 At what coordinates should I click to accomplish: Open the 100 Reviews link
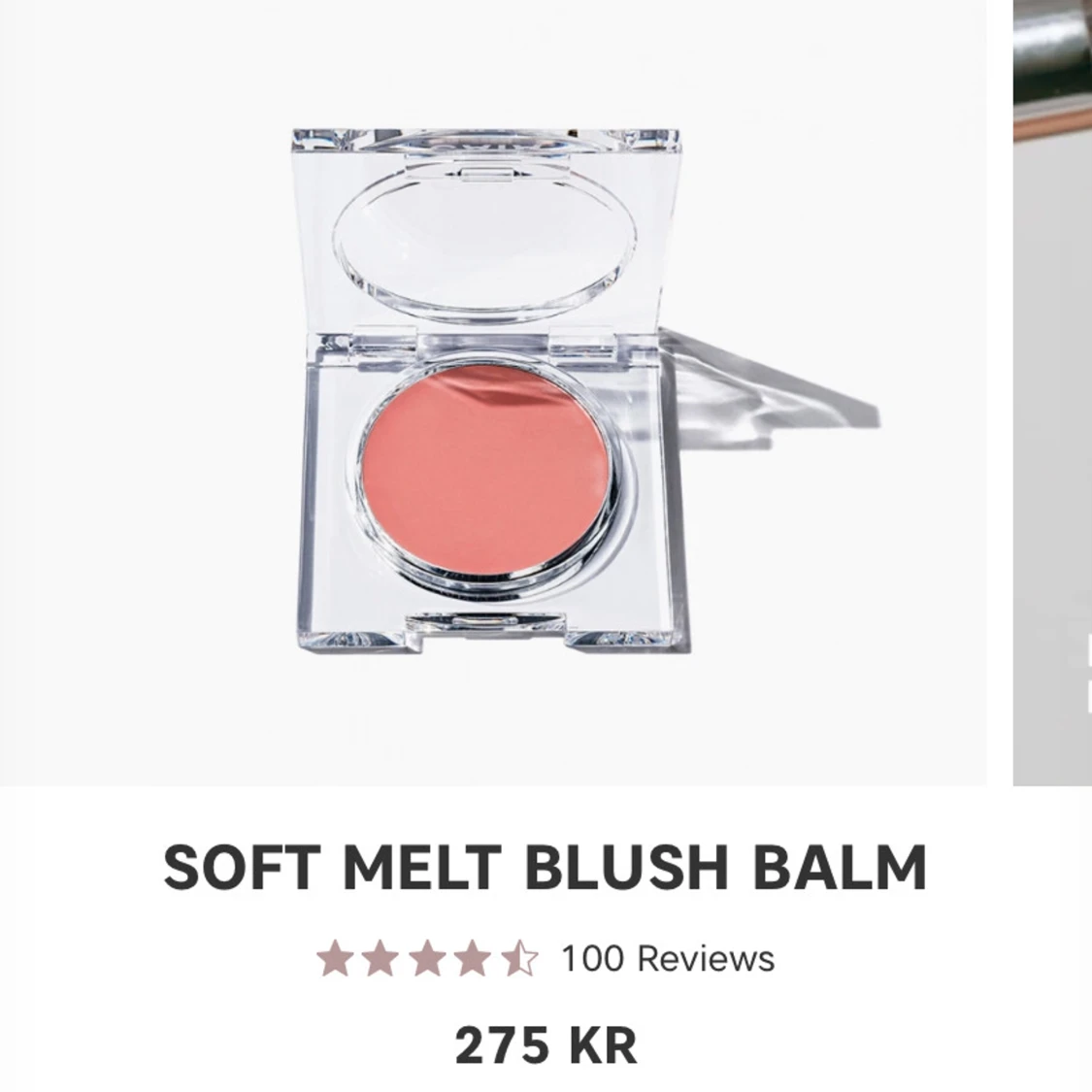tap(668, 958)
